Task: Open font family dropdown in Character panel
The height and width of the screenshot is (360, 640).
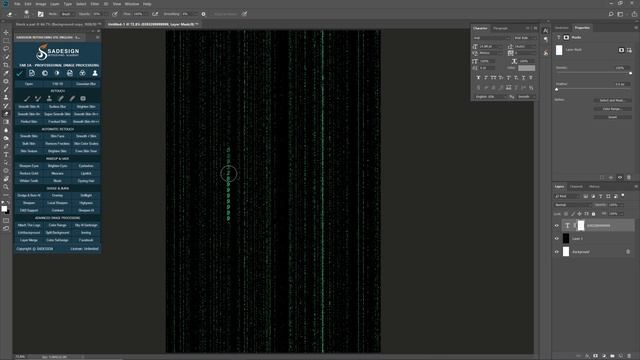Action: coord(491,38)
